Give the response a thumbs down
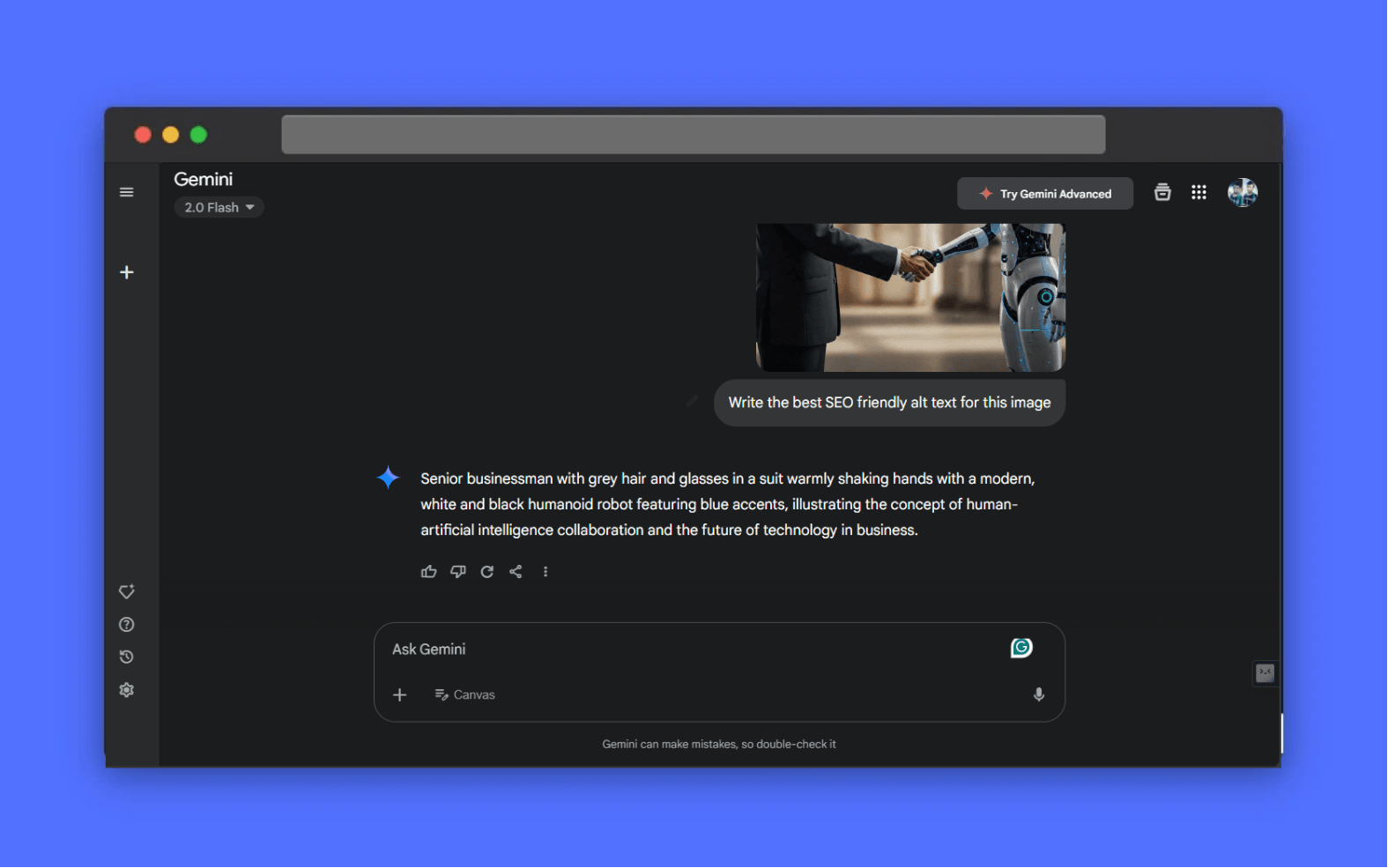This screenshot has width=1388, height=868. (458, 572)
